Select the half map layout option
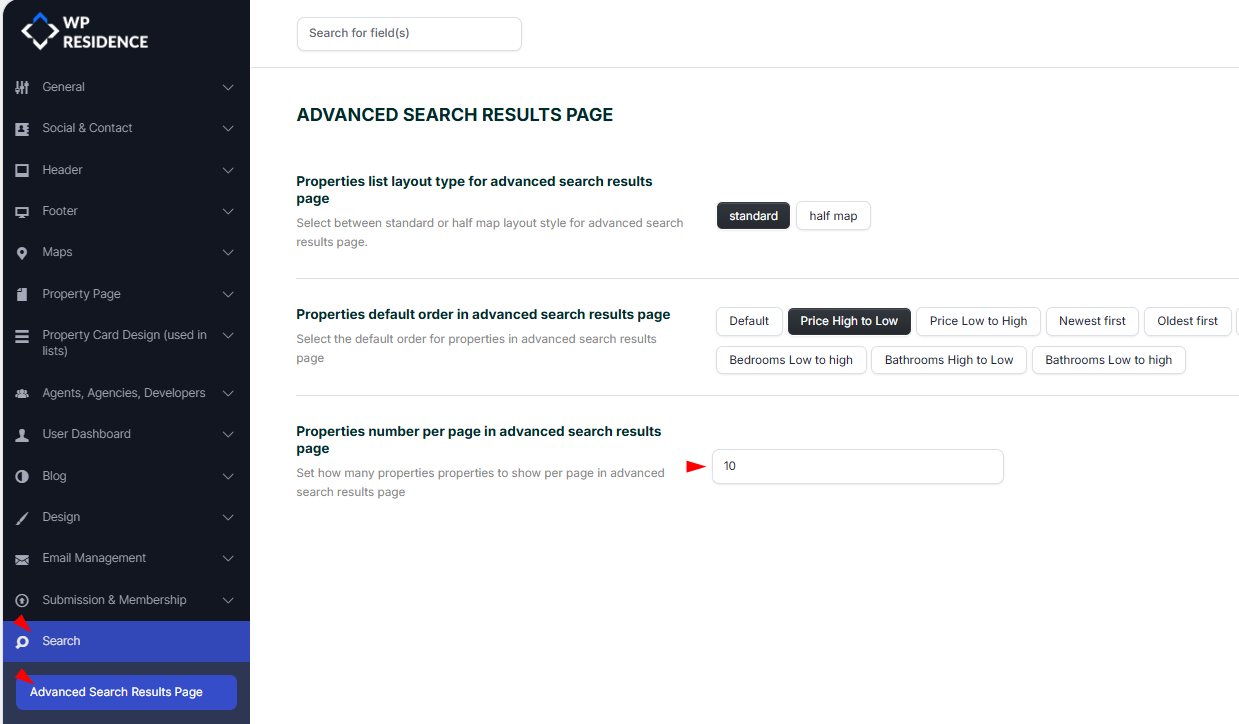 833,216
